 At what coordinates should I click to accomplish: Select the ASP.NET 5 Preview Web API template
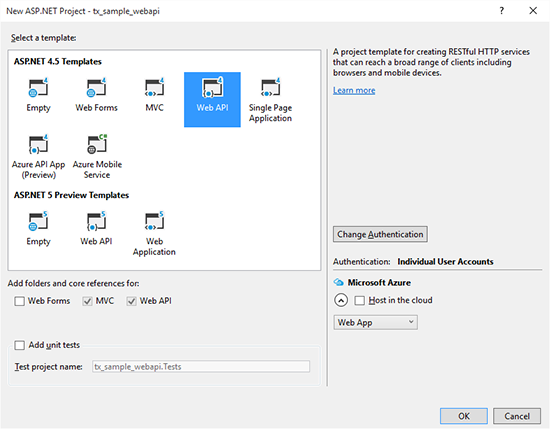(x=96, y=229)
